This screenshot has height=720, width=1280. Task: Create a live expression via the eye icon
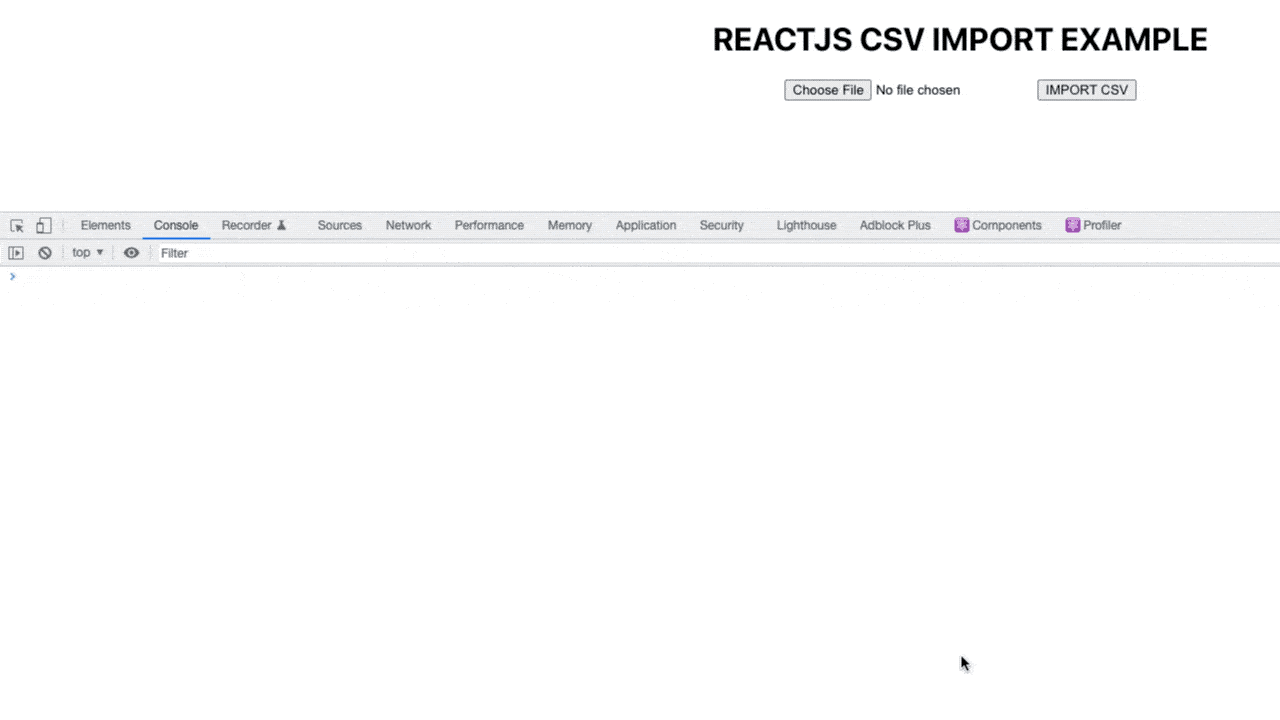(131, 252)
